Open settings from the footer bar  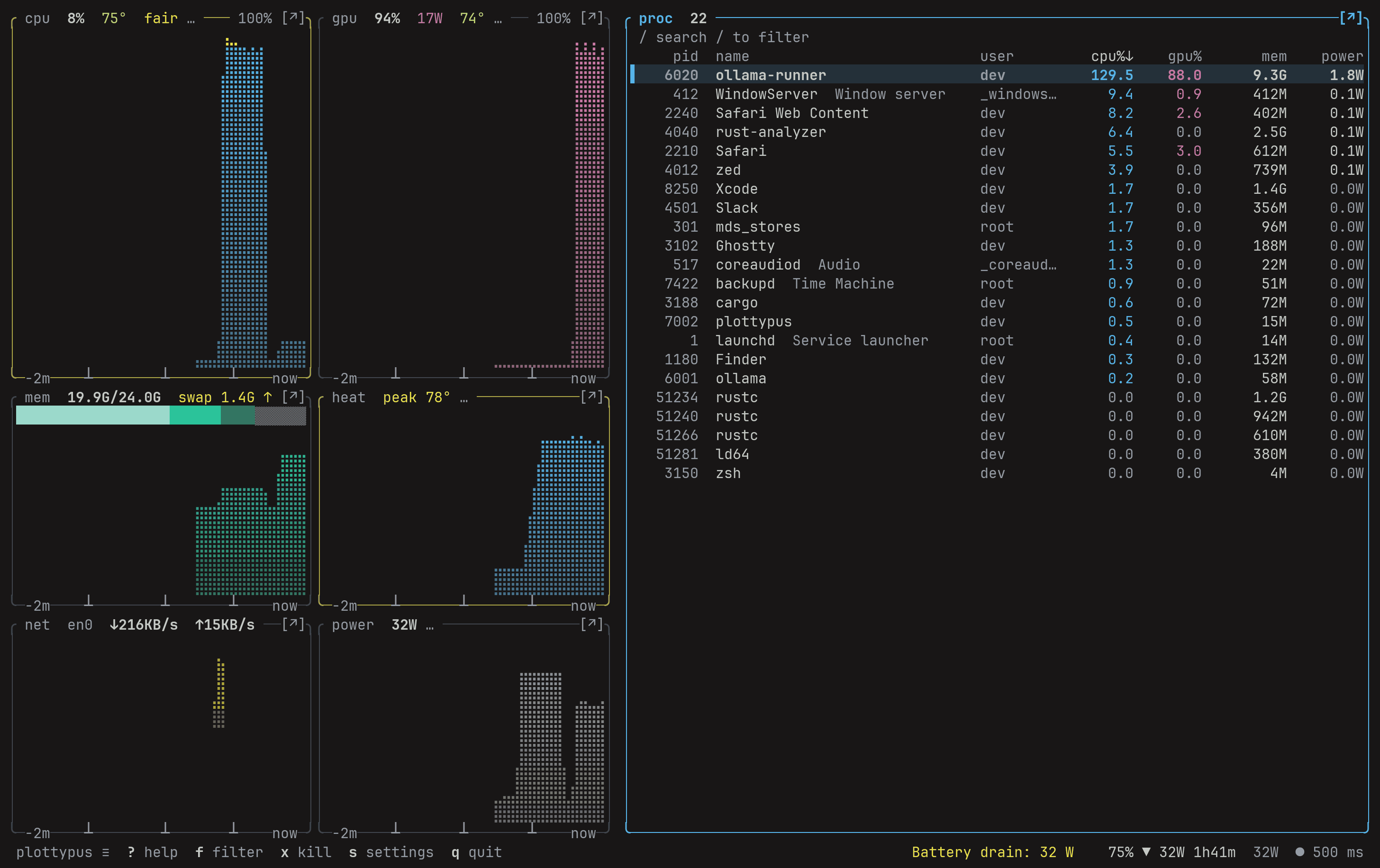pyautogui.click(x=391, y=852)
